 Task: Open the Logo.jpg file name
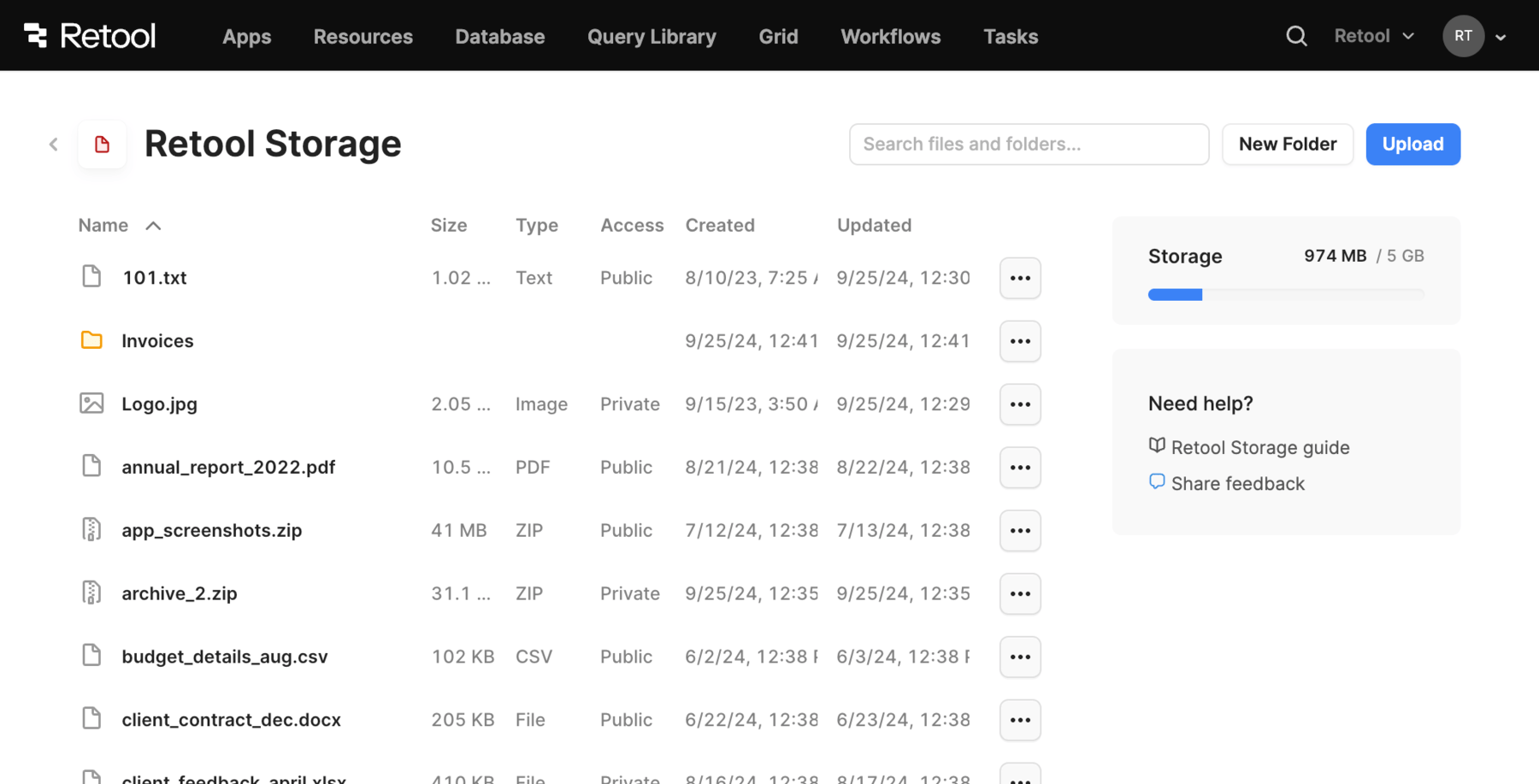click(159, 404)
